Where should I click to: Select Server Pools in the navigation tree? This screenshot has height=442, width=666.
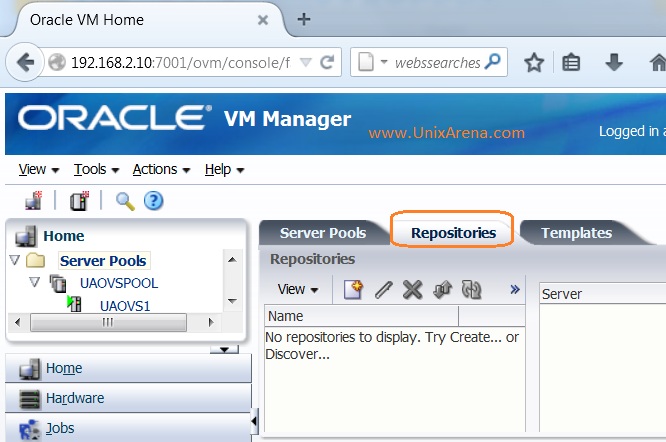point(103,261)
